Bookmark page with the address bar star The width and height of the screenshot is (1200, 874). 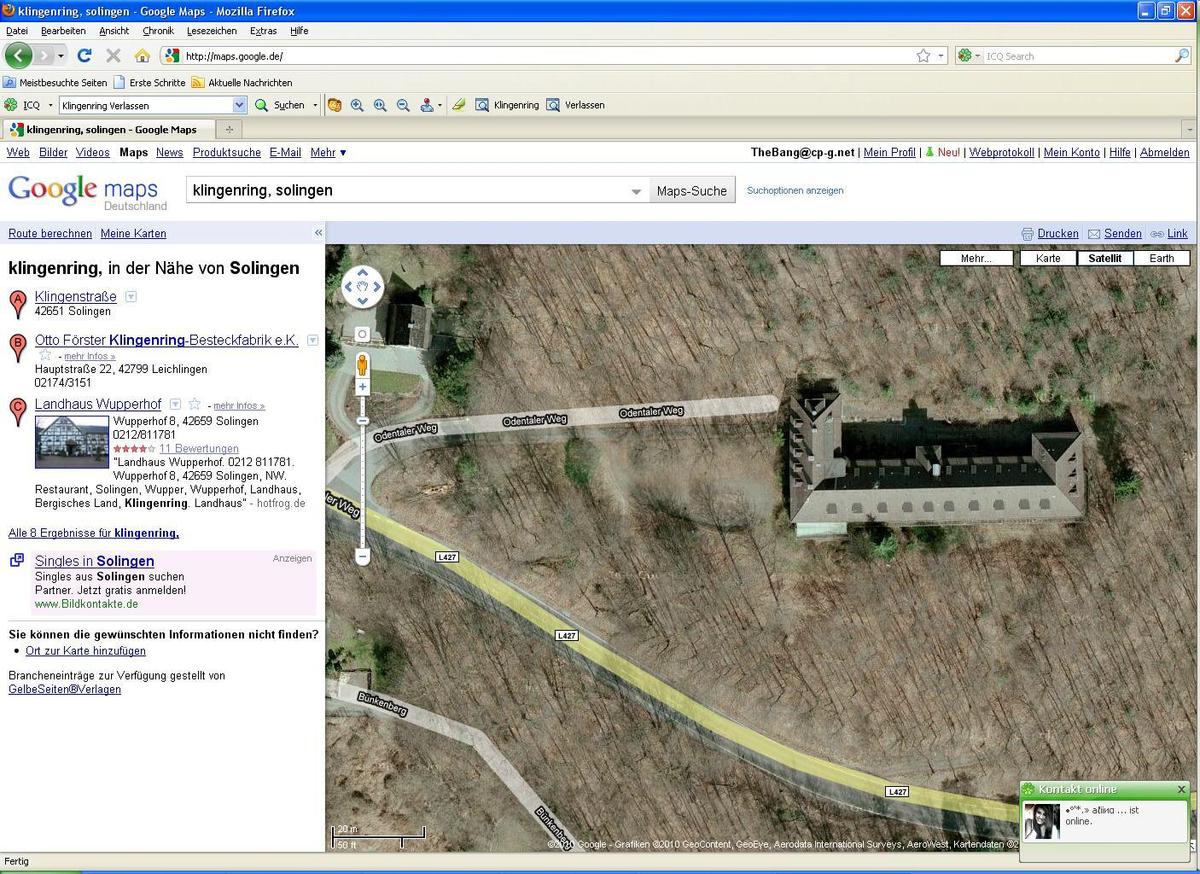[923, 56]
